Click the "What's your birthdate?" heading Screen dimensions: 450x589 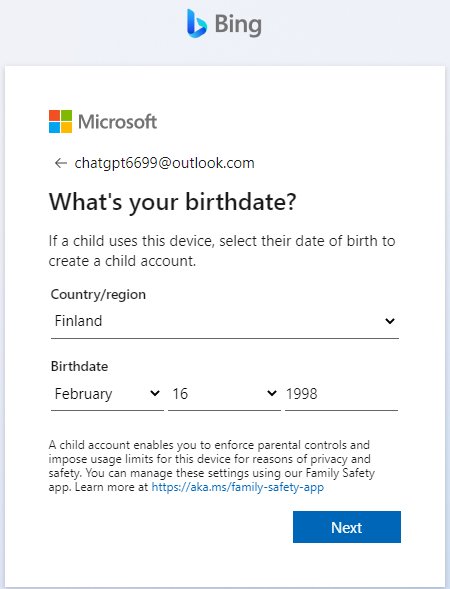(172, 202)
